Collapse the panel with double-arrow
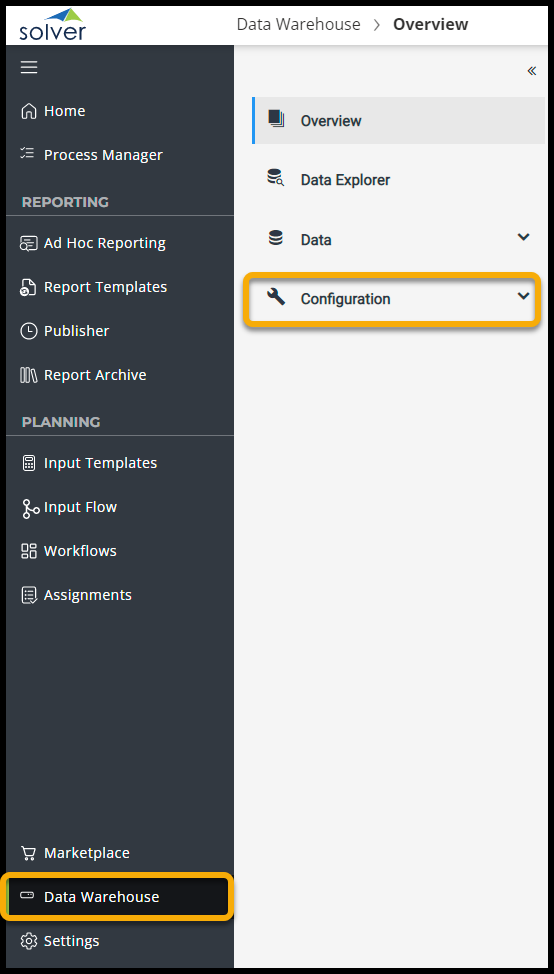 pyautogui.click(x=532, y=71)
